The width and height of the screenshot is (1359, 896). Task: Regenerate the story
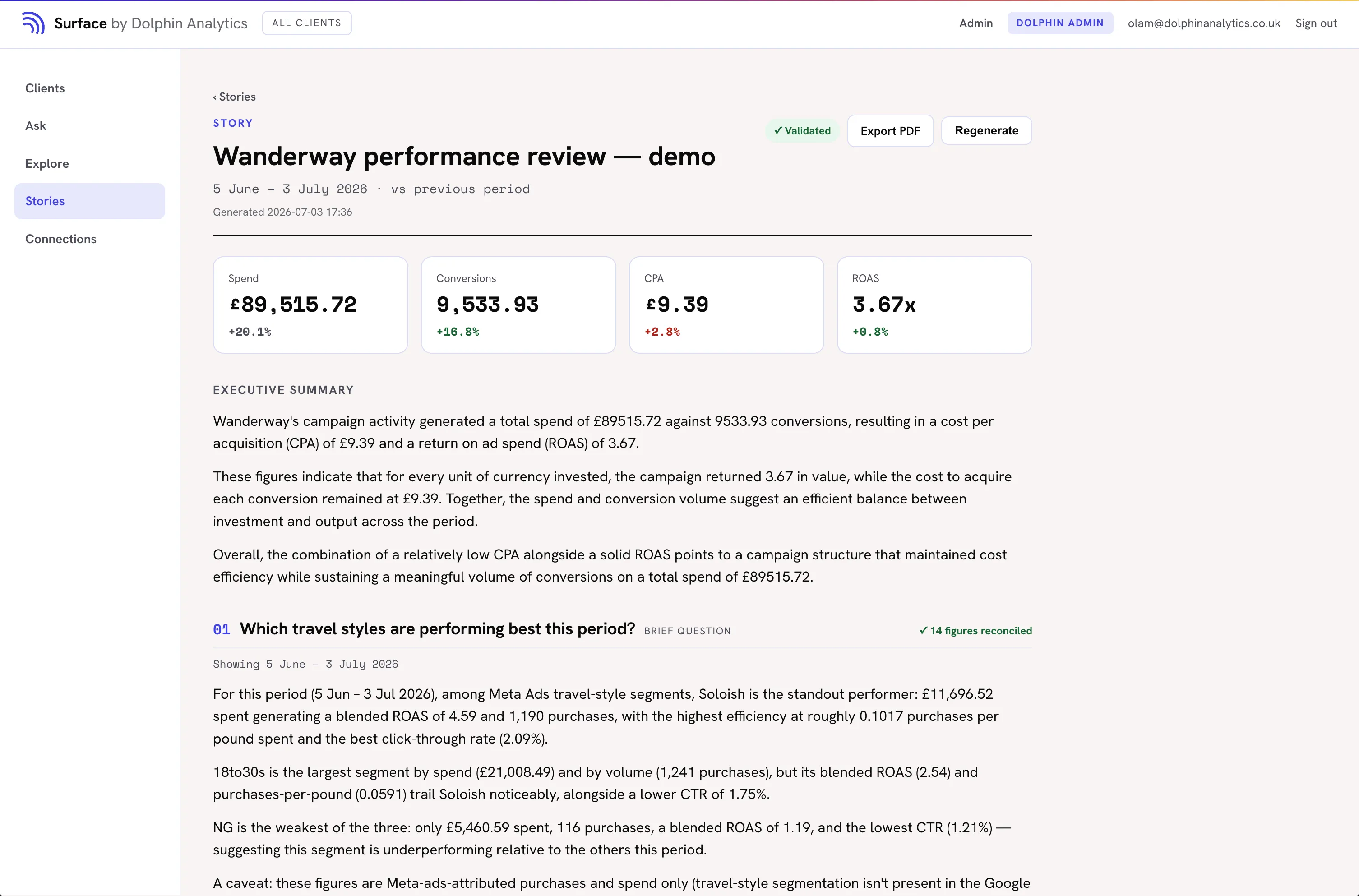click(986, 130)
